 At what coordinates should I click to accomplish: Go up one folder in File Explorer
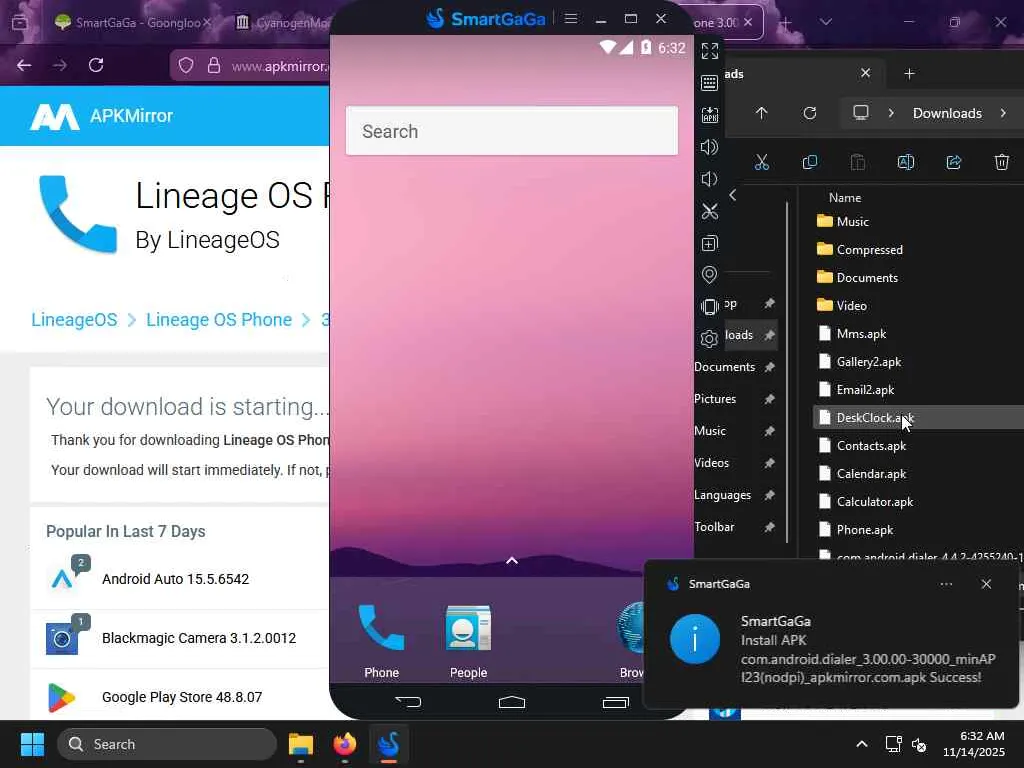tap(761, 113)
